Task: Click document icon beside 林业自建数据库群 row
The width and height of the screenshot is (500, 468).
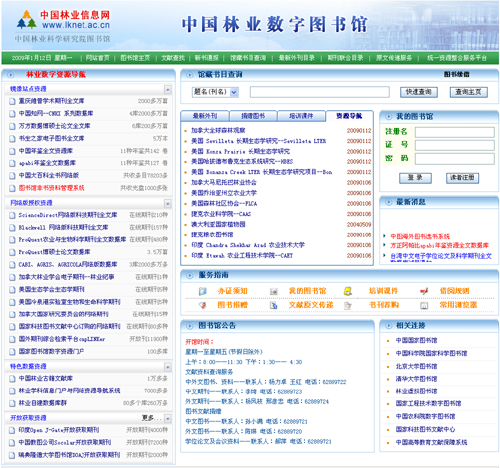Action: point(12,403)
